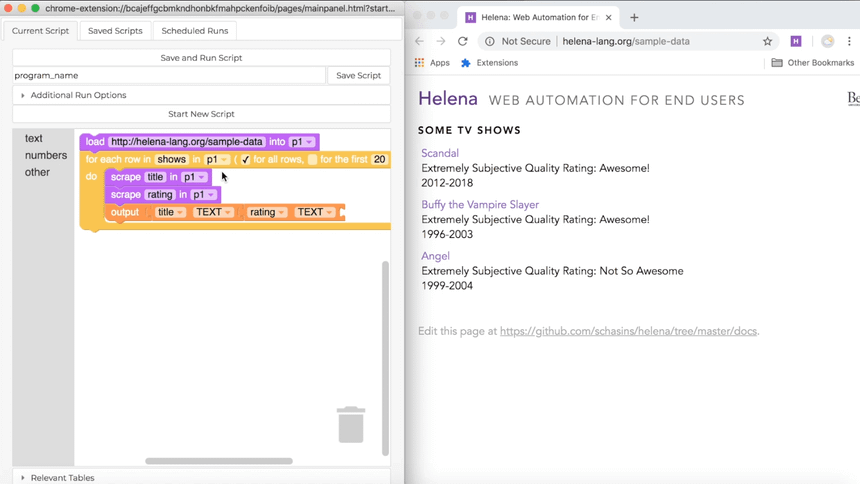Open the Apps grid shortcut
860x484 pixels.
[x=432, y=63]
